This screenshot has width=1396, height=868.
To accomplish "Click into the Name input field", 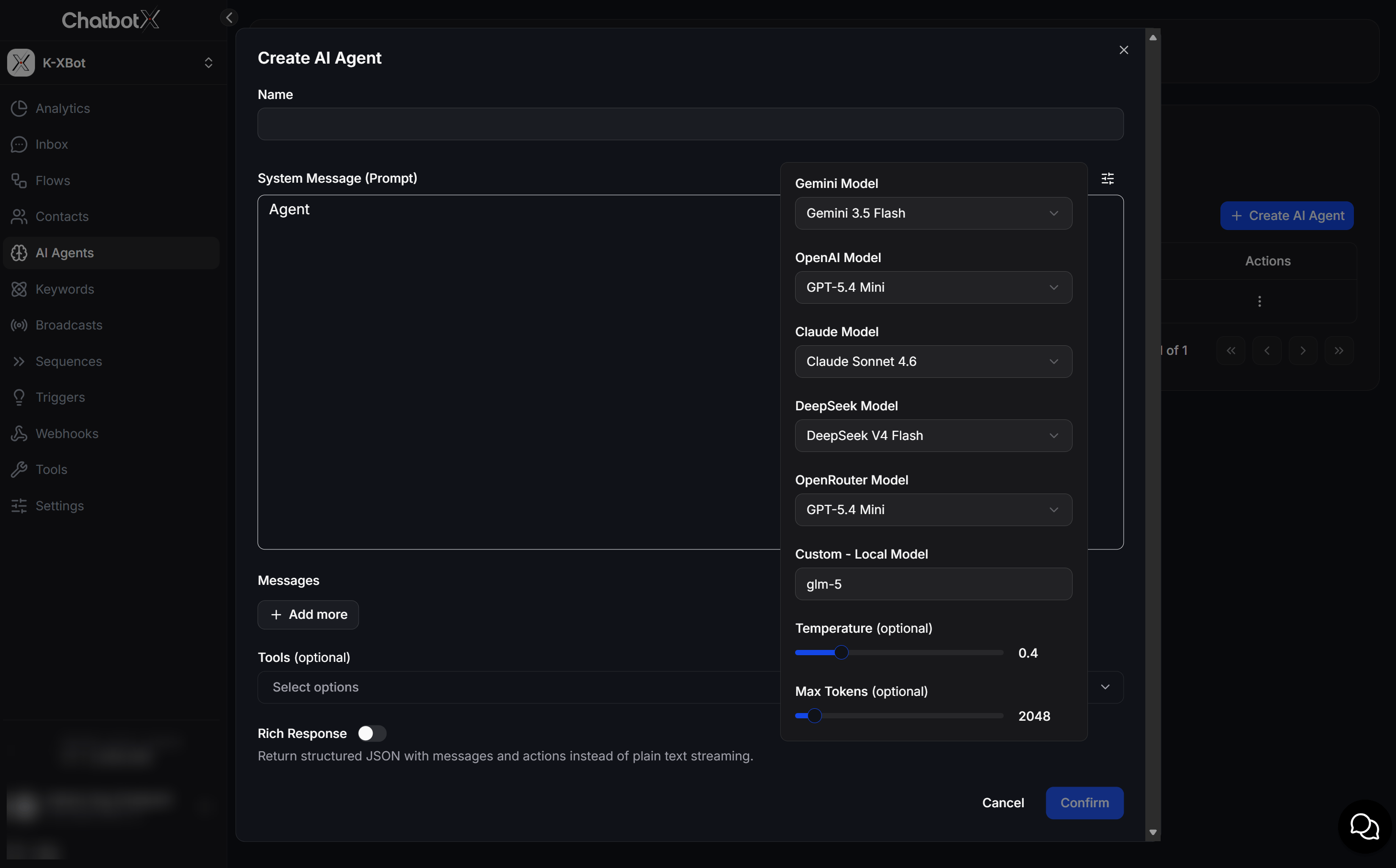I will click(690, 124).
